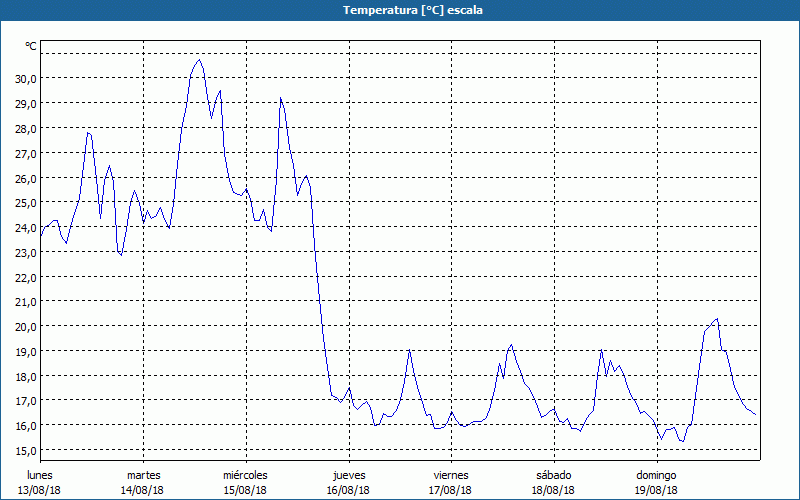This screenshot has height=500, width=800.
Task: Click the °C unit label on the axis
Action: (x=31, y=46)
